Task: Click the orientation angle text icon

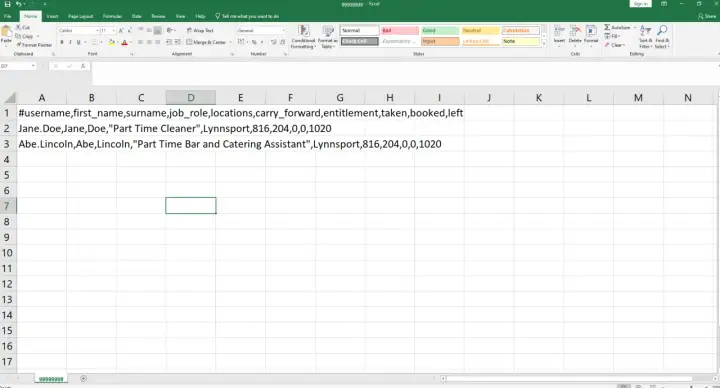Action: coord(170,30)
